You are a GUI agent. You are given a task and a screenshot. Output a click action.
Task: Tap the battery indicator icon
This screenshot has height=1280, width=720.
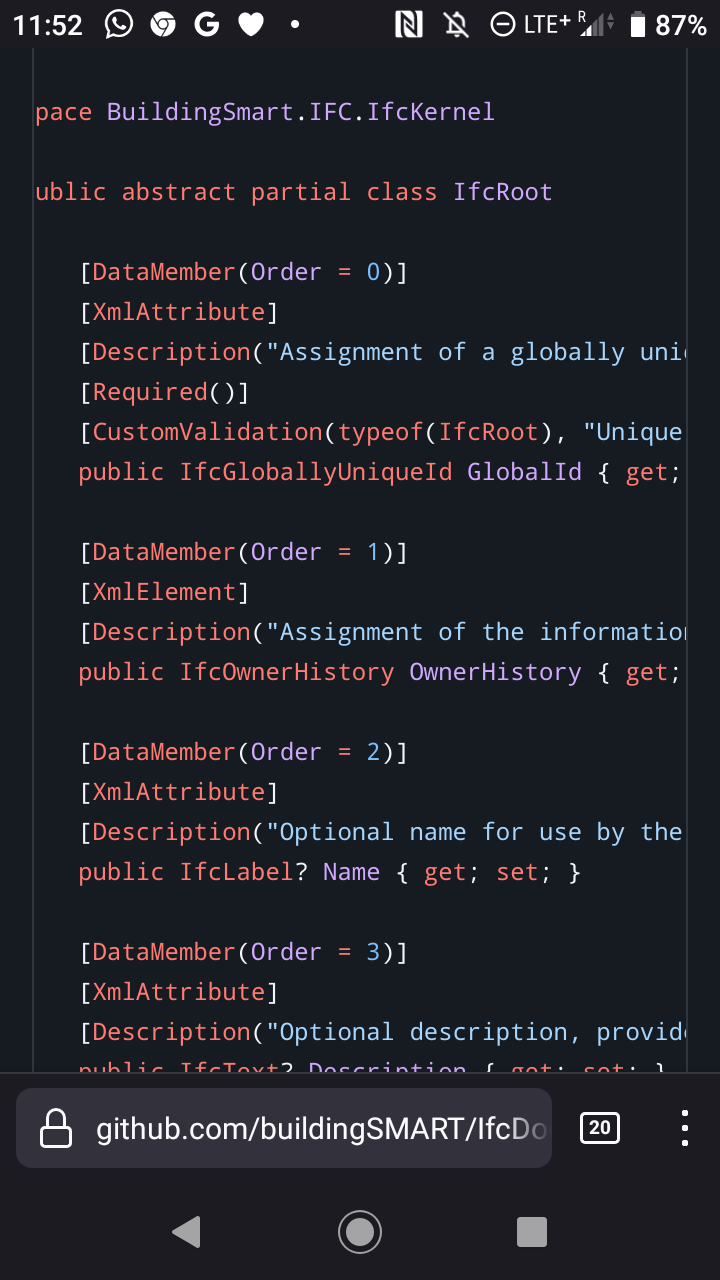pos(639,23)
